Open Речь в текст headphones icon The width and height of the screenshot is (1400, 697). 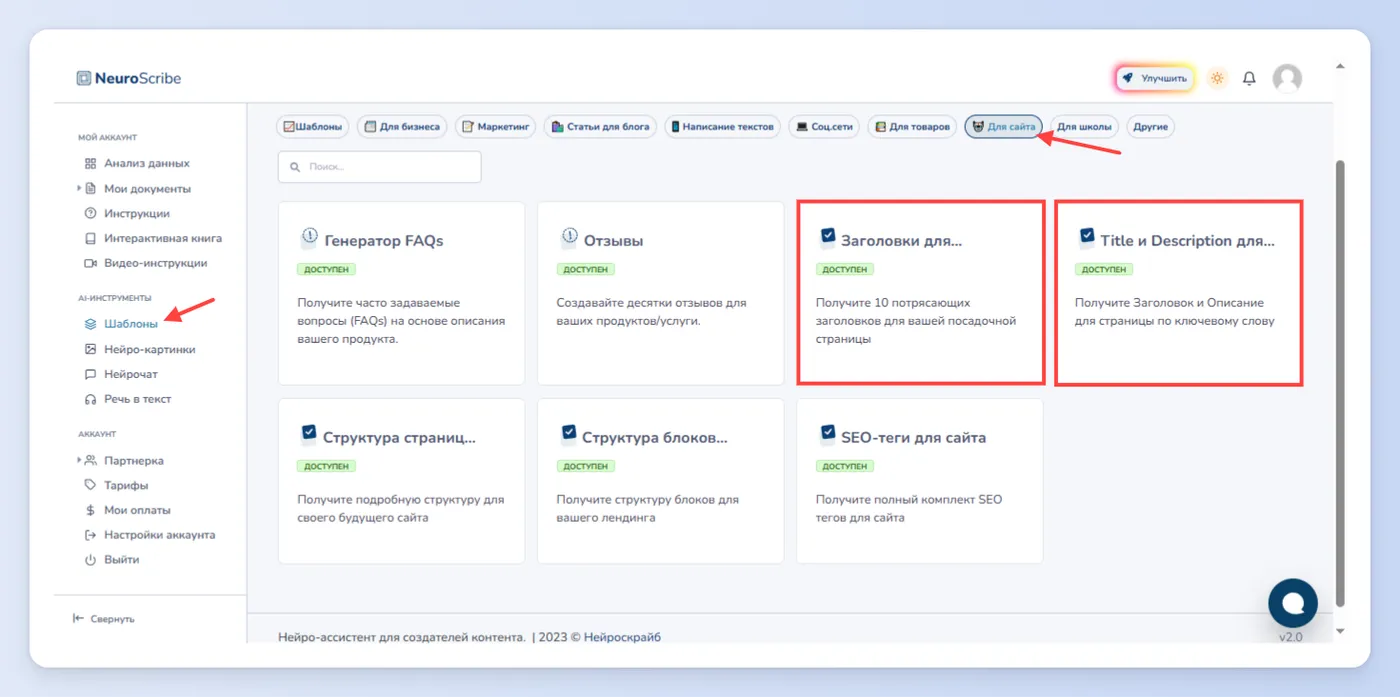[90, 399]
